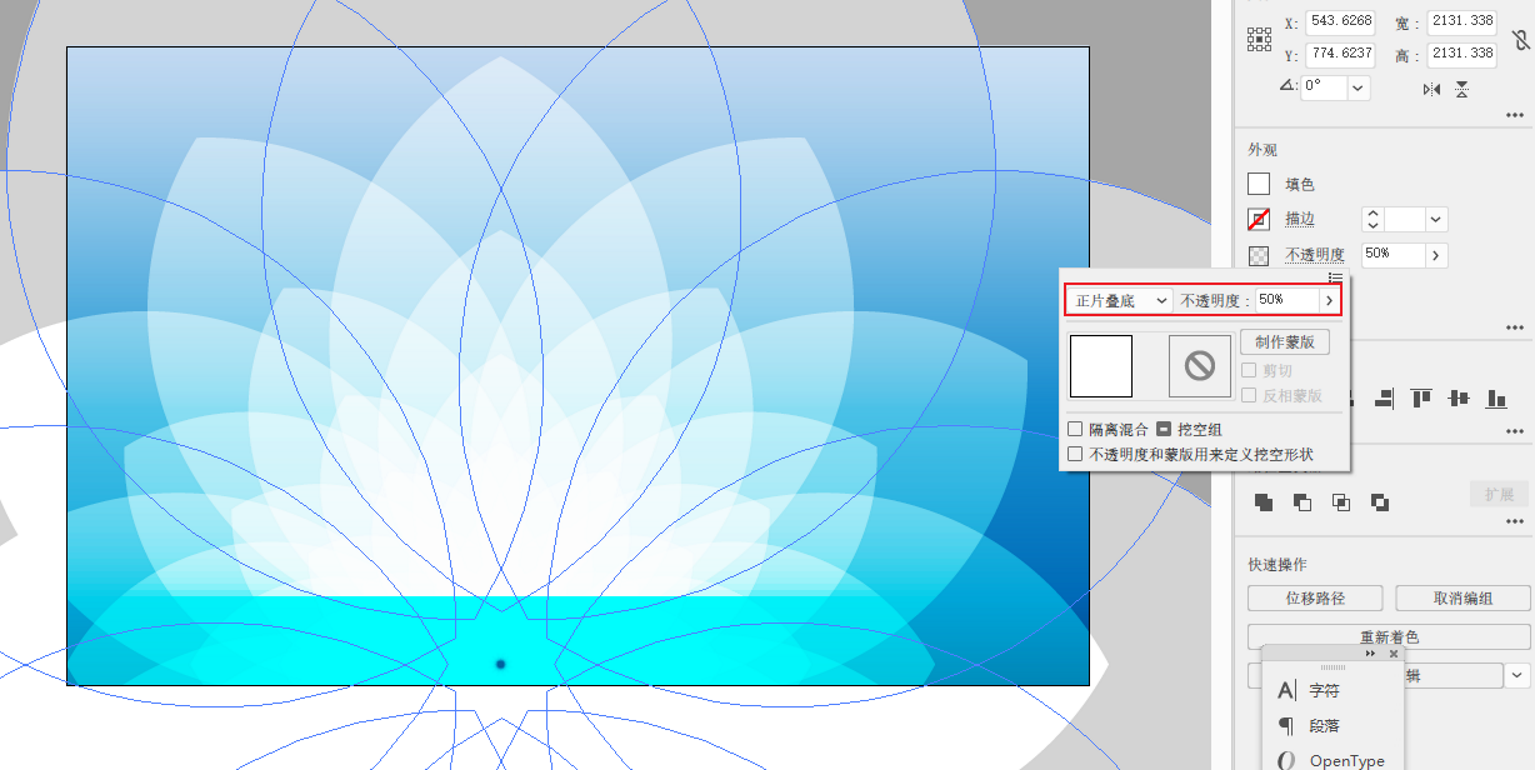Screen dimensions: 1535x770
Task: Click the 重新着色 recolor button
Action: tap(1389, 637)
